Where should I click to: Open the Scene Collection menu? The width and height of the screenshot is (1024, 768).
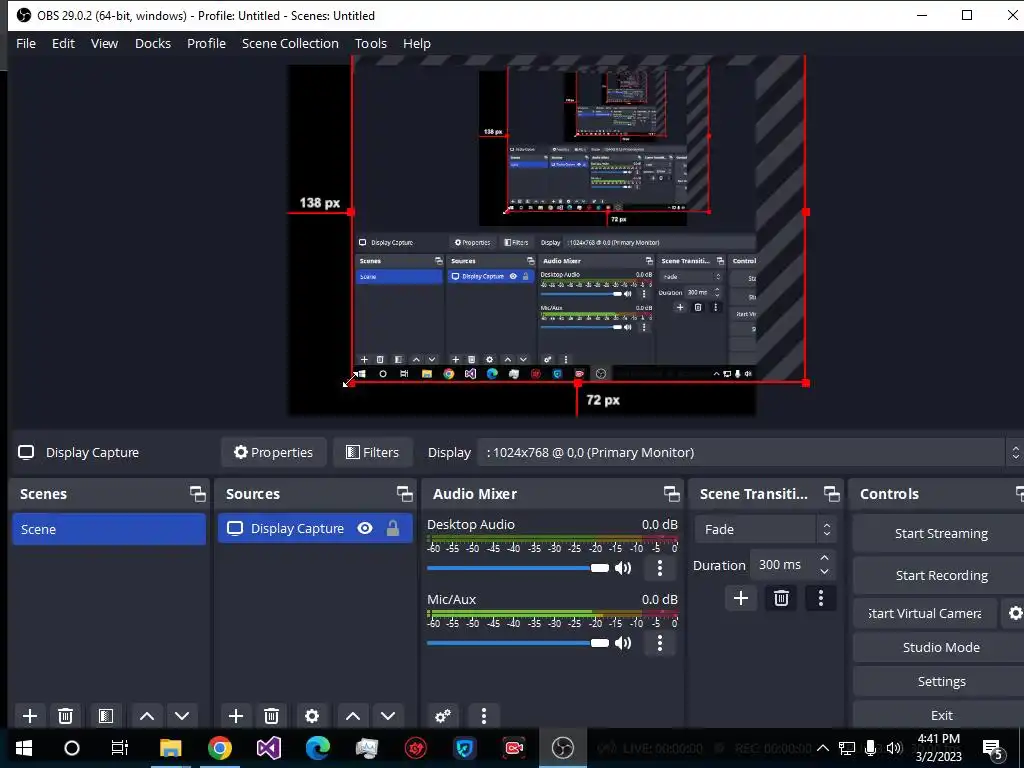pyautogui.click(x=290, y=43)
